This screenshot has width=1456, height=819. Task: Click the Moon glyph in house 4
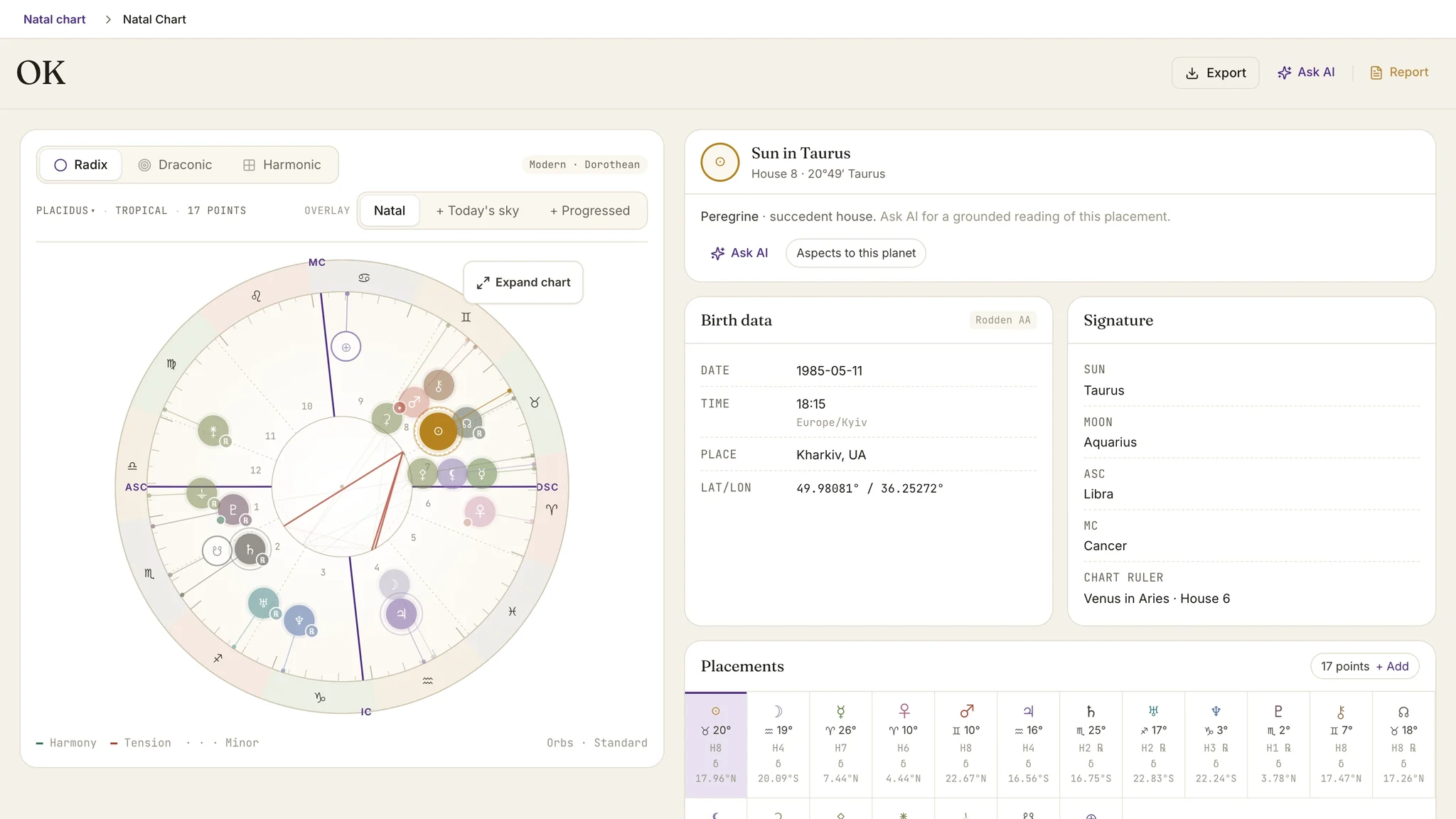click(394, 584)
